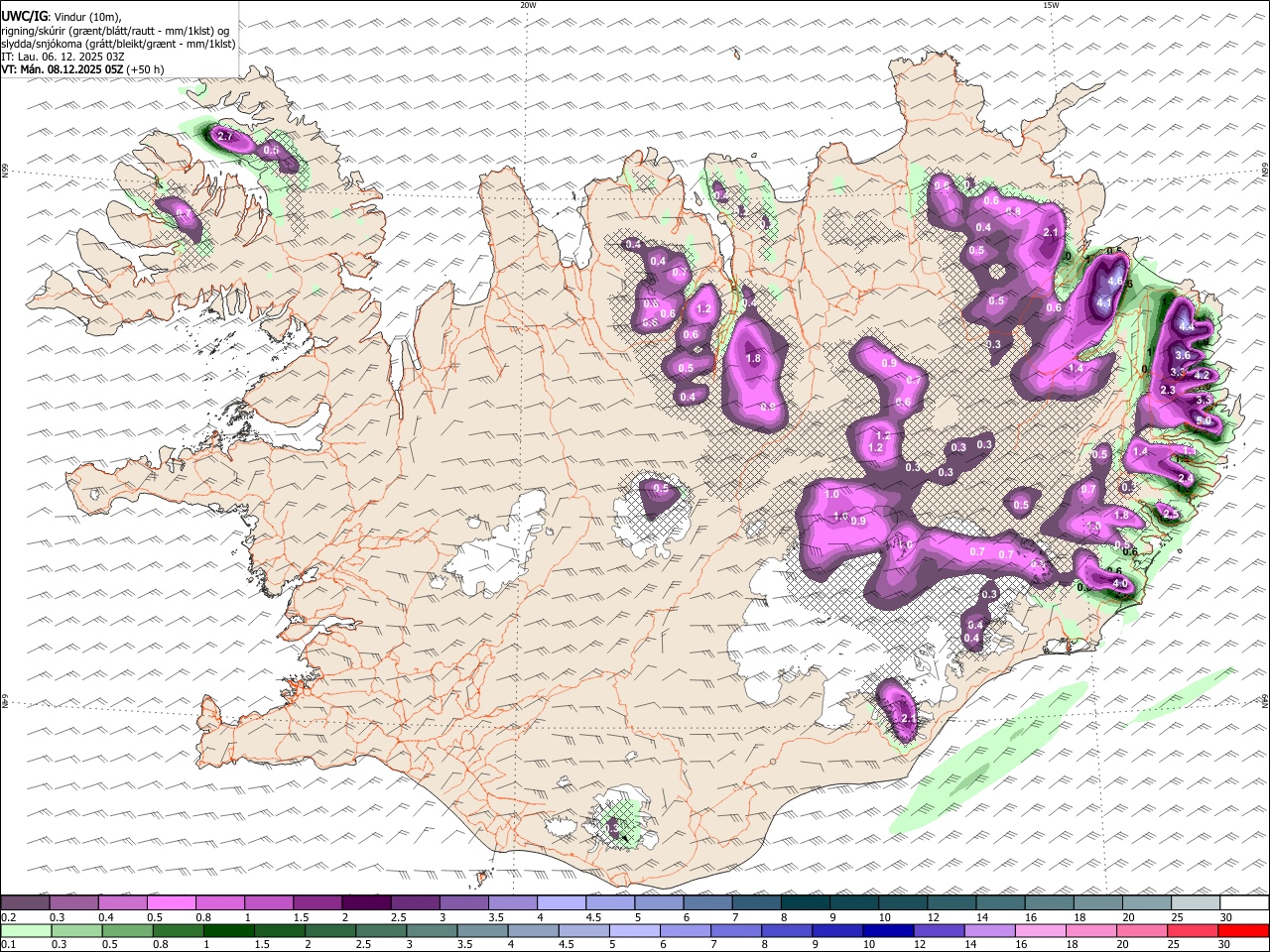Click the hot pink 20 swatch, lower legend row
This screenshot has width=1270, height=952.
pyautogui.click(x=1143, y=930)
